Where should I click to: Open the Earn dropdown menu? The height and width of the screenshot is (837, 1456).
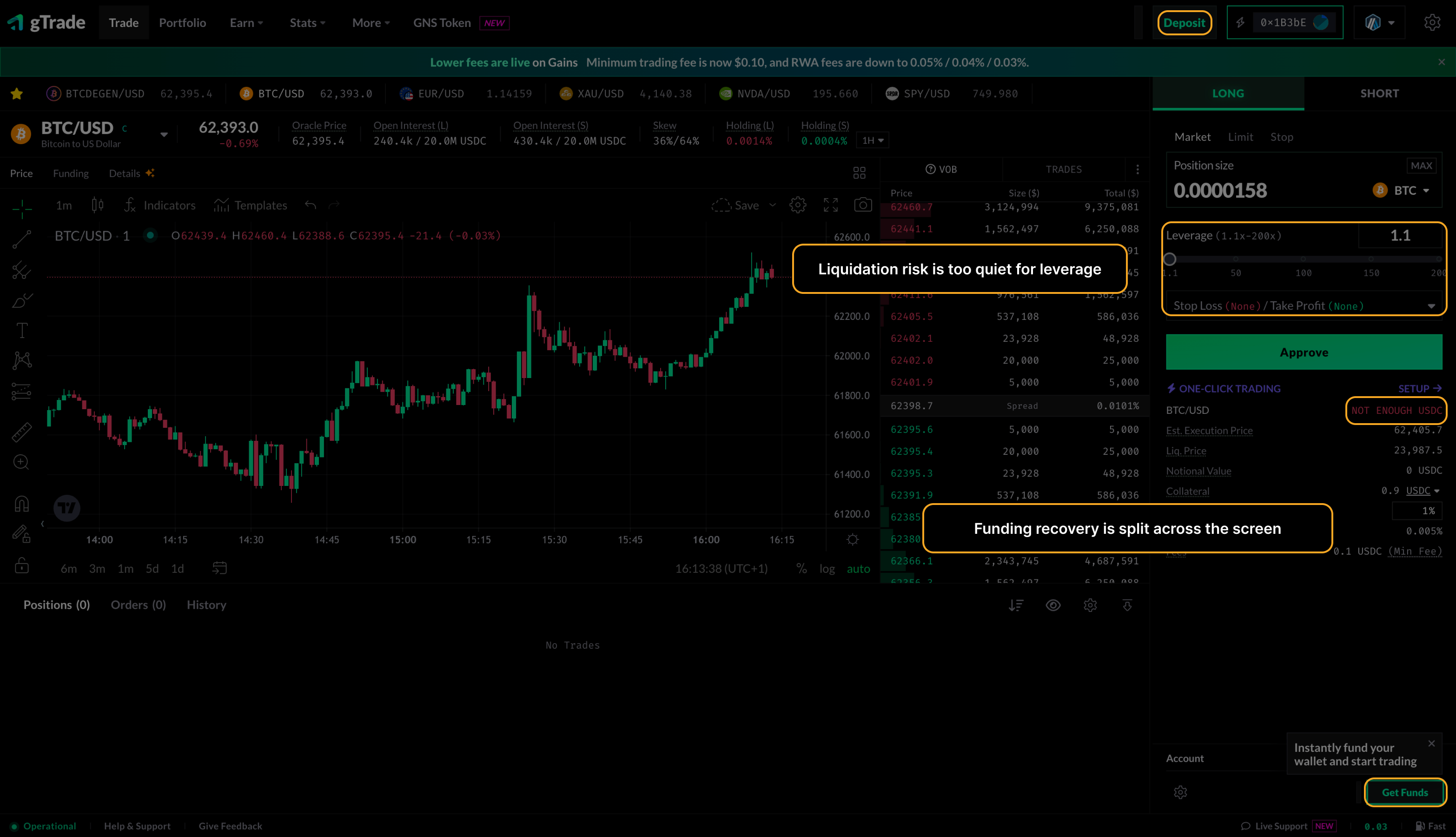point(246,22)
